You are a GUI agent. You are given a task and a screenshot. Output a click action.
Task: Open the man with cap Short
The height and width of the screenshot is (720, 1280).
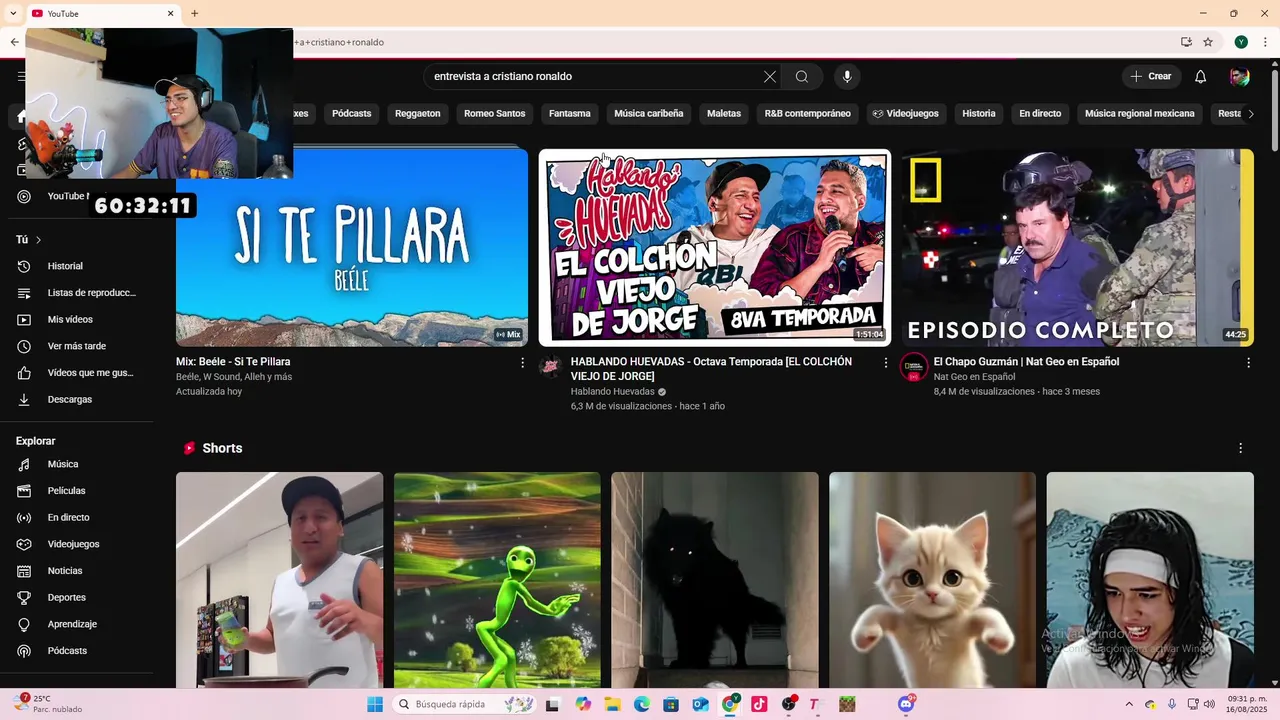(x=279, y=580)
